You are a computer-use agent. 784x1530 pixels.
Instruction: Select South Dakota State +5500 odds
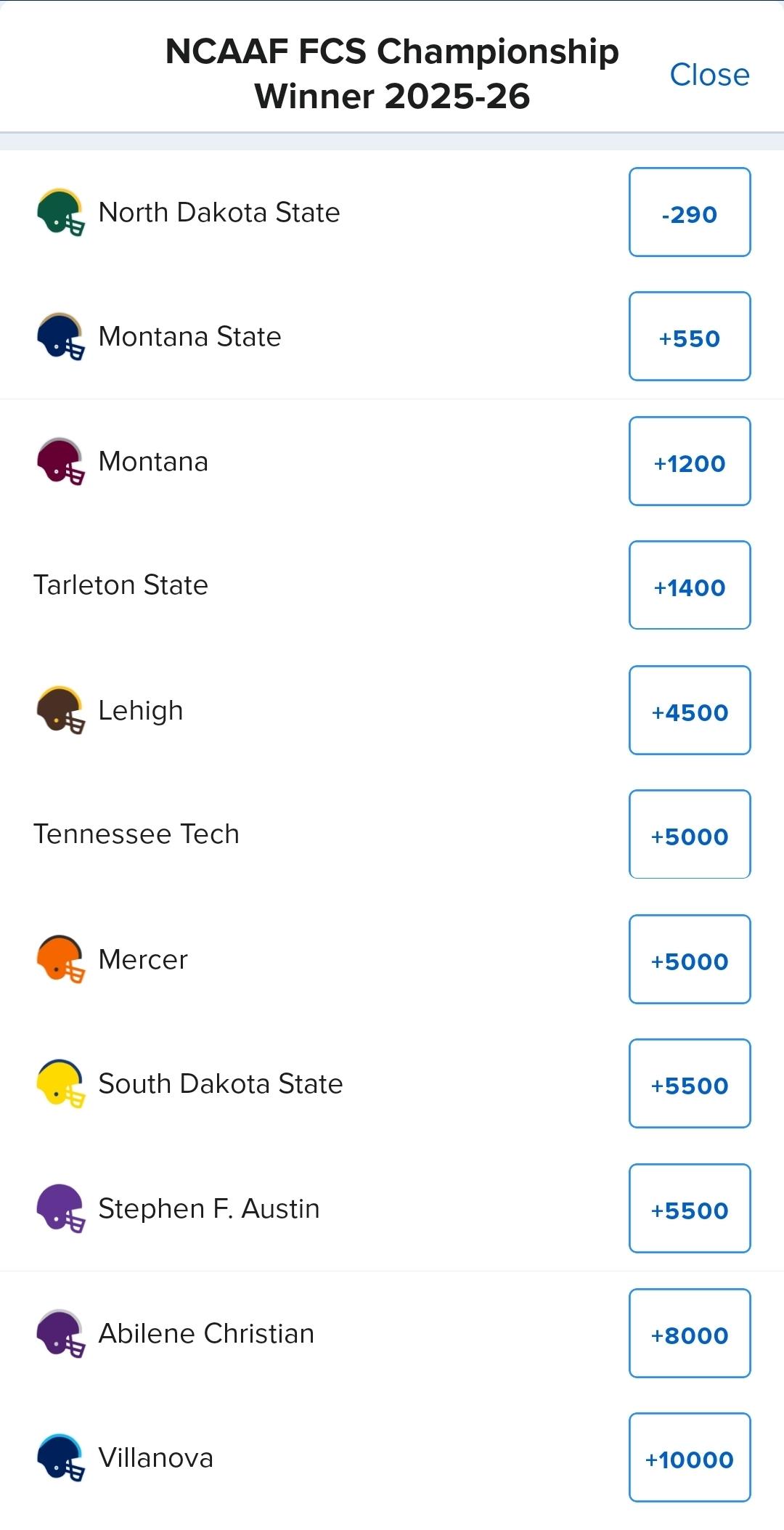click(690, 1083)
